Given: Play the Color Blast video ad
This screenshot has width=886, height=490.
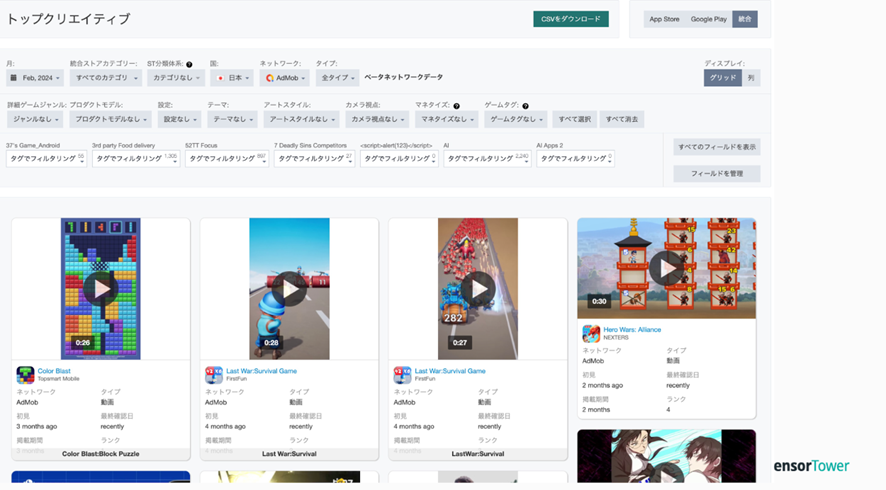Looking at the screenshot, I should pos(100,289).
